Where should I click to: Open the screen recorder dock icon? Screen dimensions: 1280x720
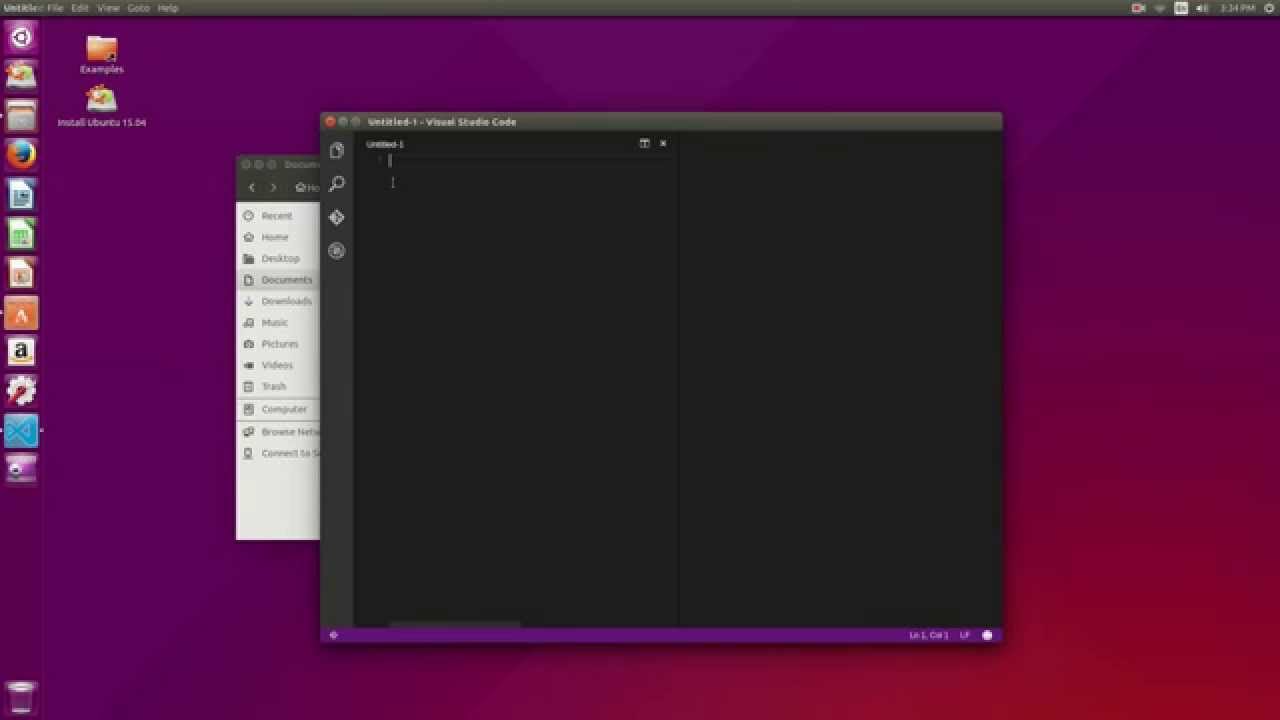[21, 470]
